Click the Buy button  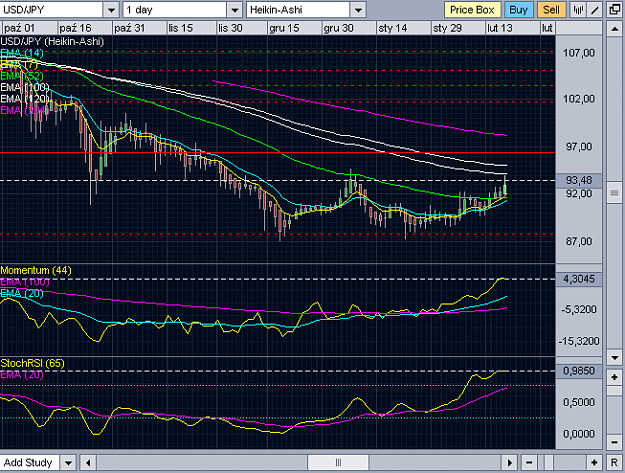[518, 10]
